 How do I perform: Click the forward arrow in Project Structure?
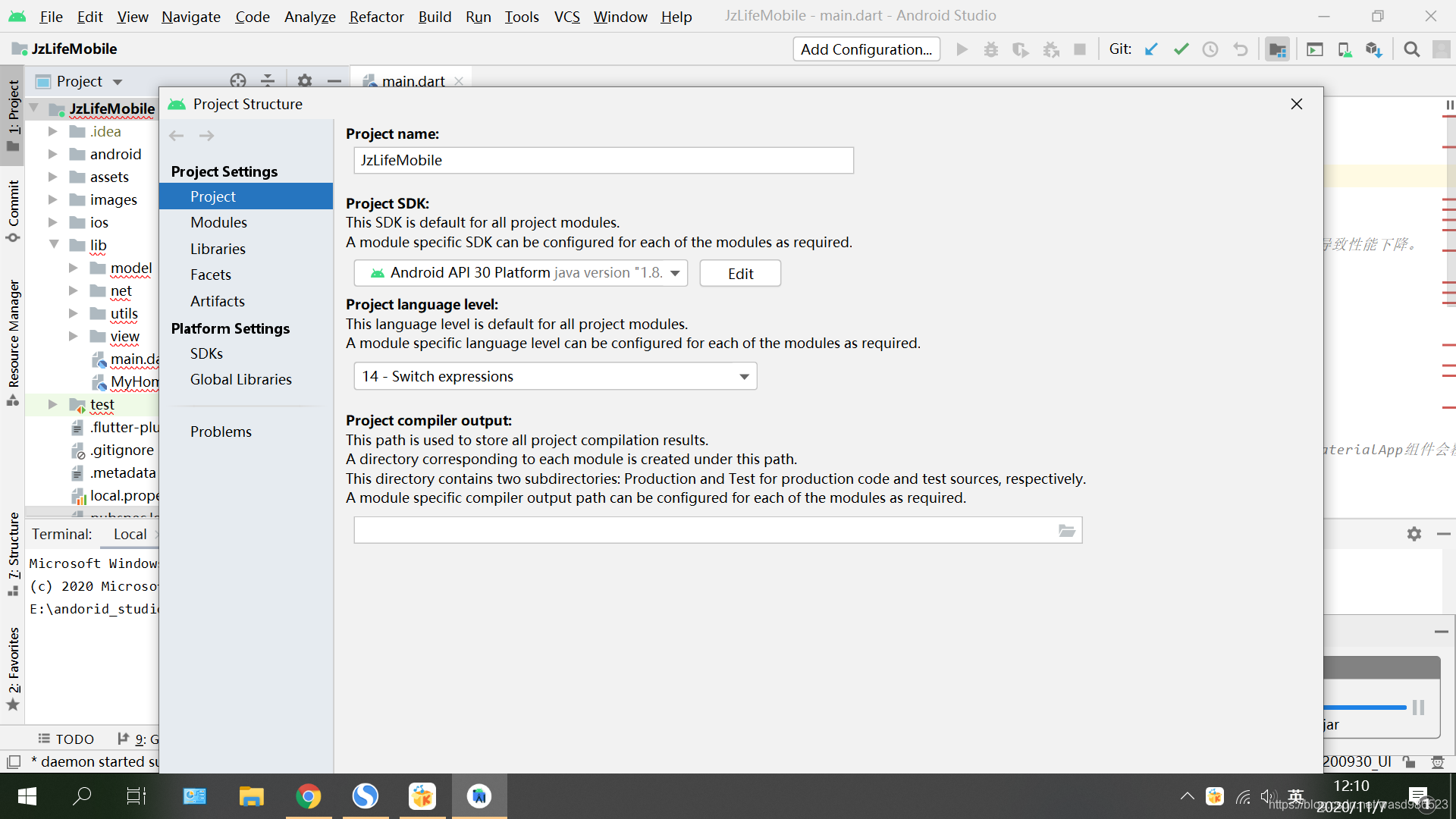(206, 136)
